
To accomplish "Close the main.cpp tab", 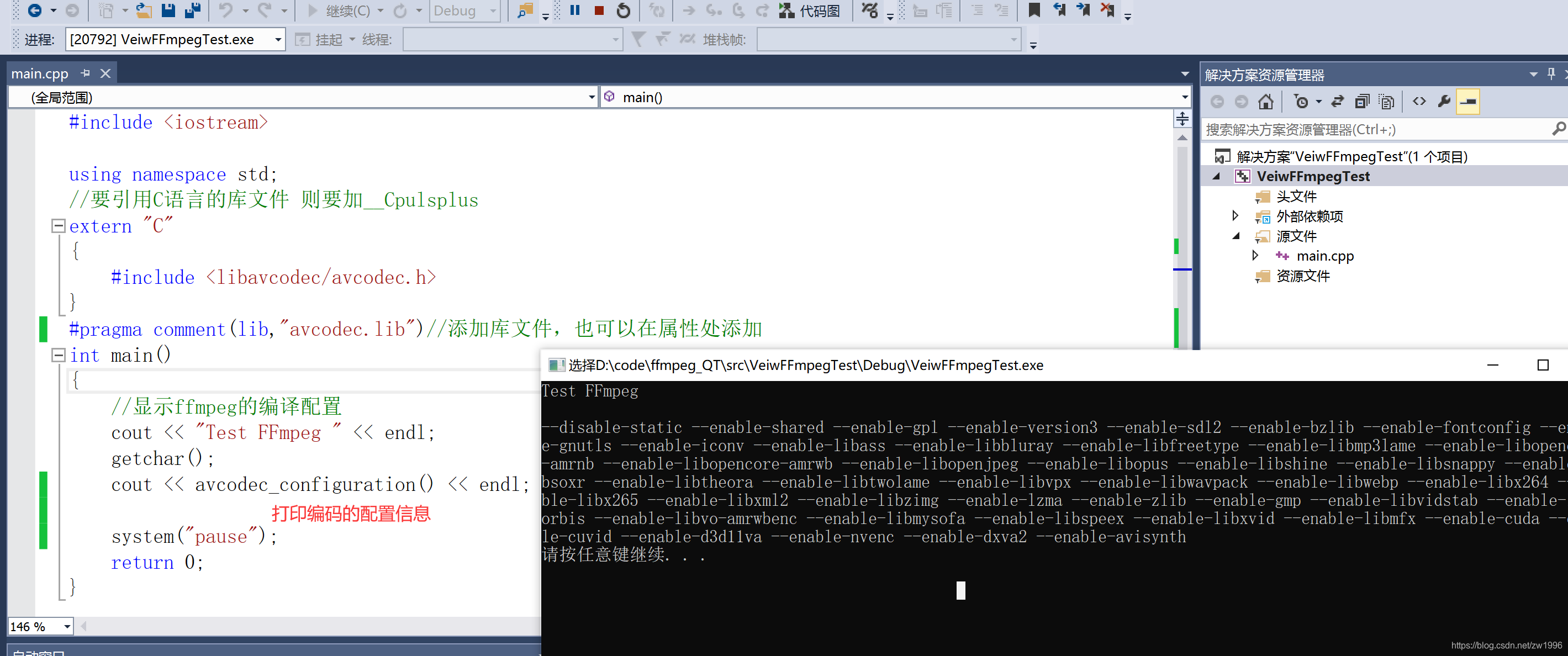I will (x=105, y=73).
